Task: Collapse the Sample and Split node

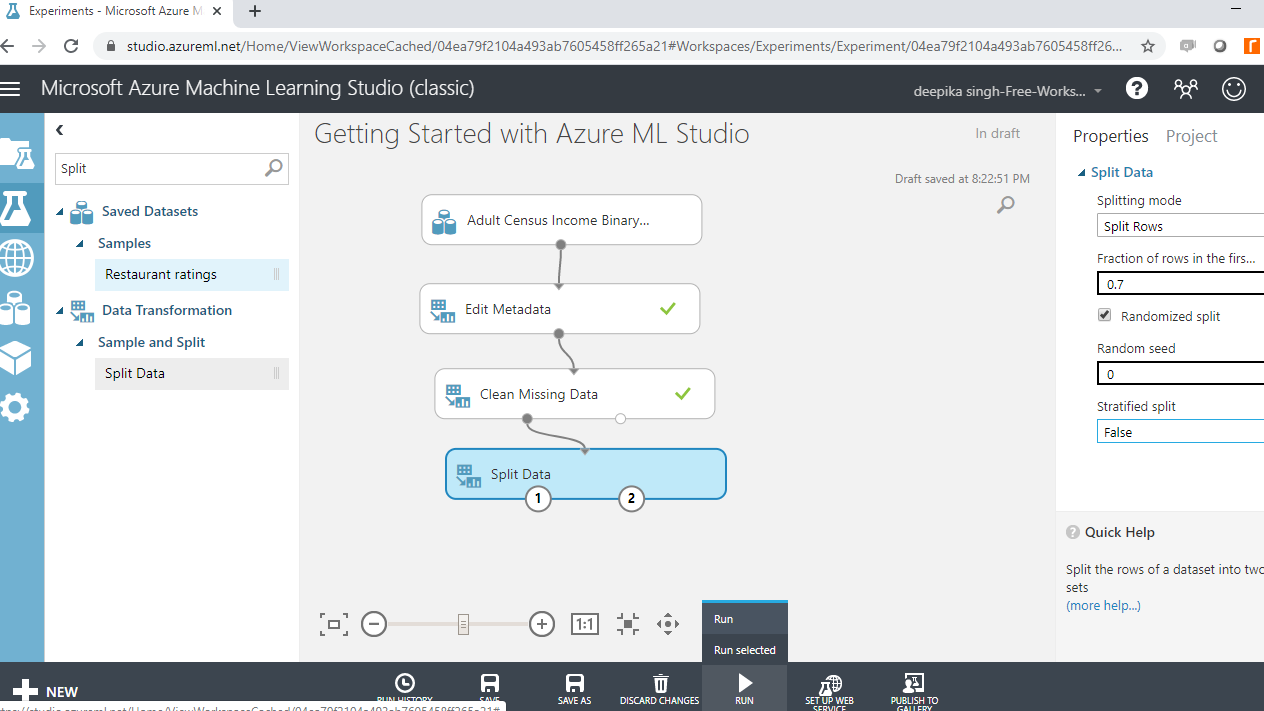Action: point(80,343)
